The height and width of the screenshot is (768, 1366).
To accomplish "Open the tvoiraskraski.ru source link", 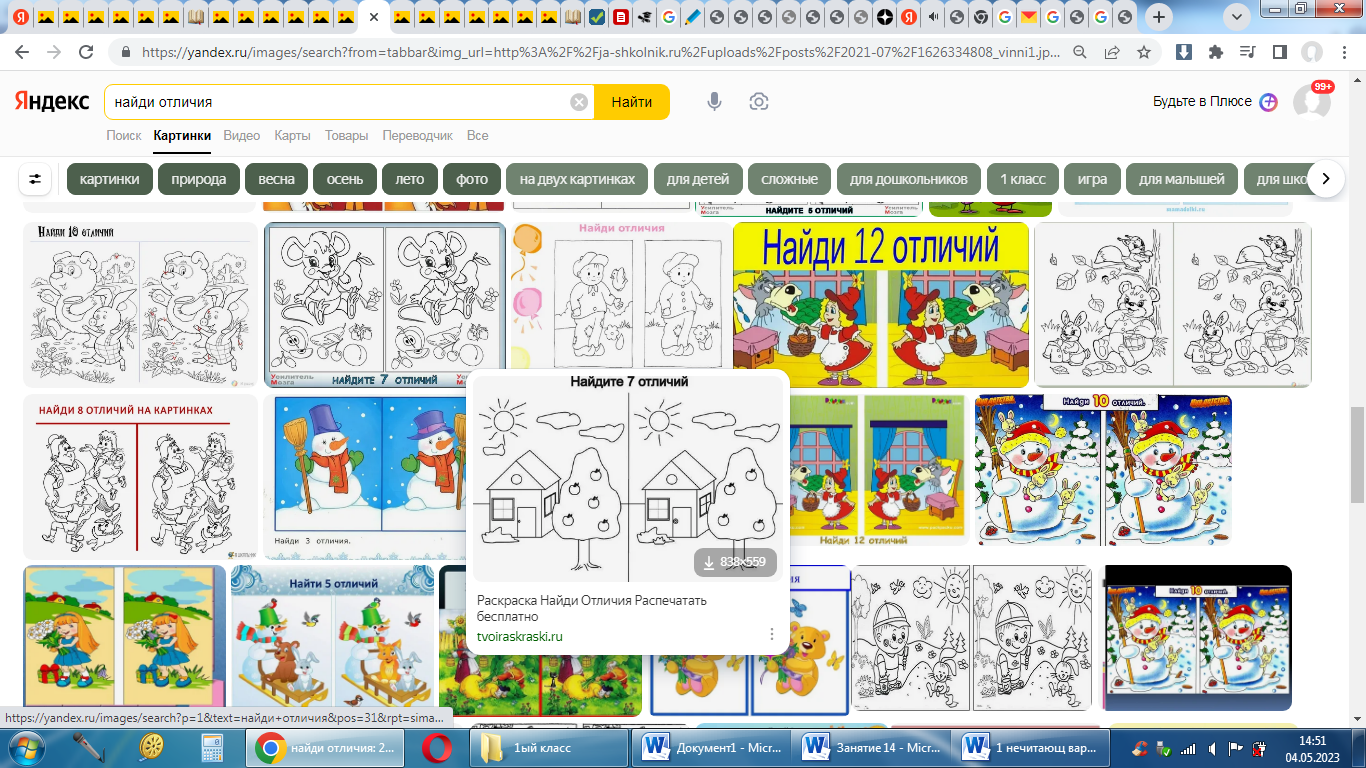I will click(520, 636).
